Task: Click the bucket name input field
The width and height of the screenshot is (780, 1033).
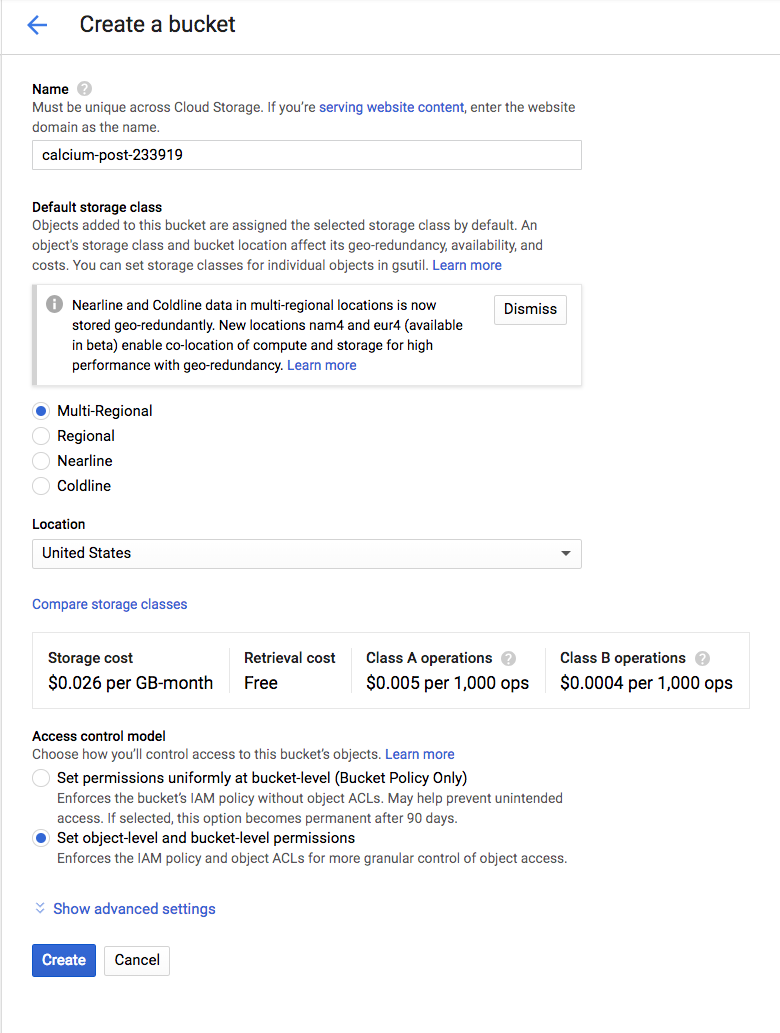Action: [x=307, y=155]
